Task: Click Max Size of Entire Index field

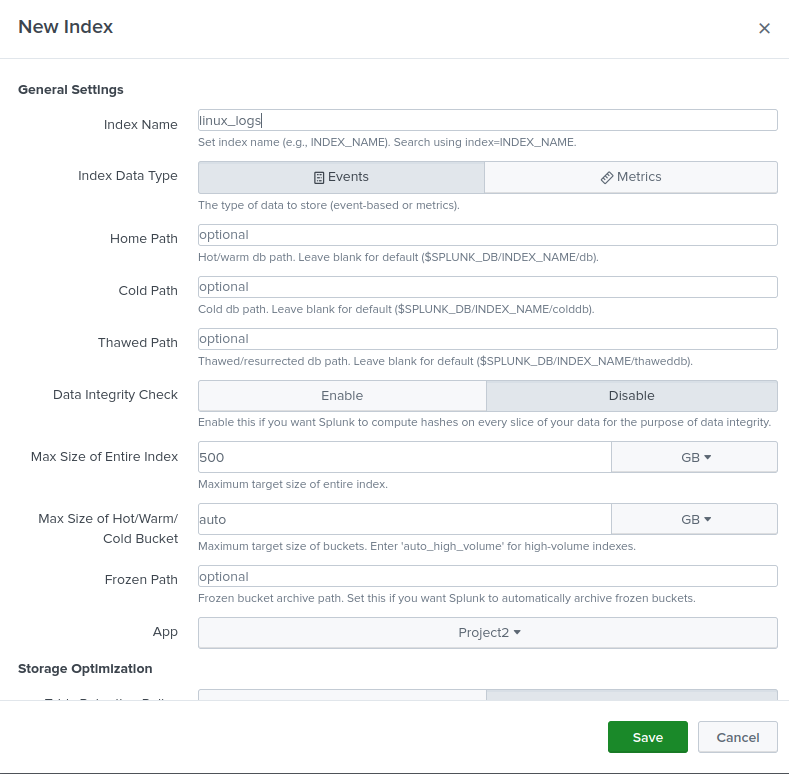Action: 405,457
